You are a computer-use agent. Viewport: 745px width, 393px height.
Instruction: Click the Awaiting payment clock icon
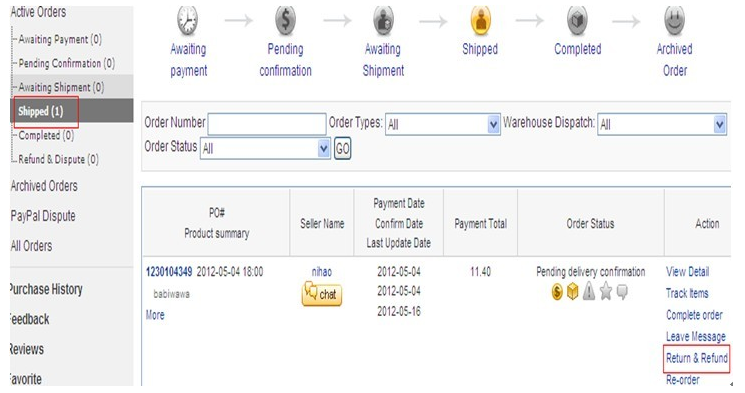(188, 20)
